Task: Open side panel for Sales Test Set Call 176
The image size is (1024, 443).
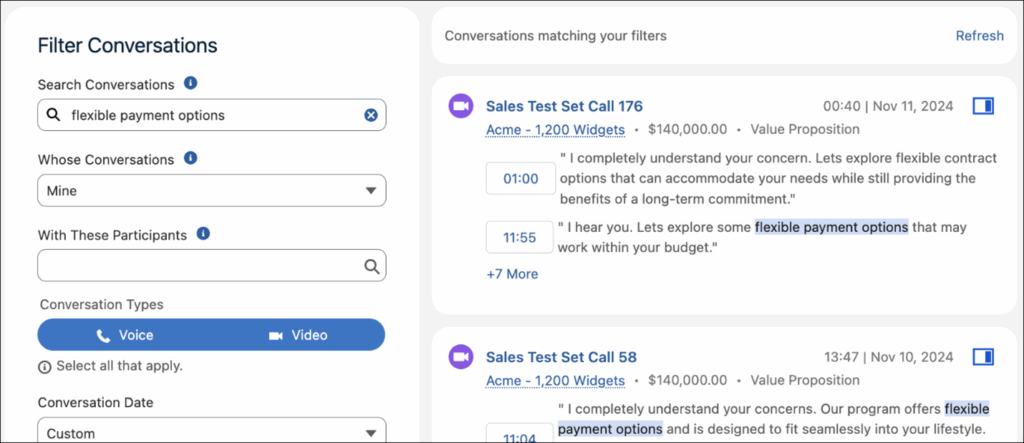Action: coord(983,105)
